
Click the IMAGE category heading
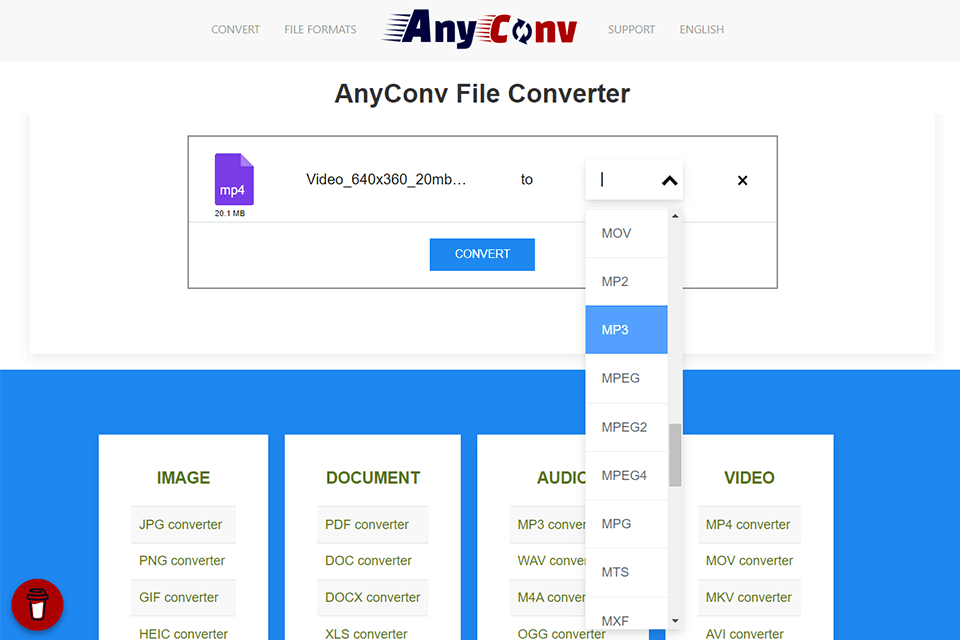[183, 478]
